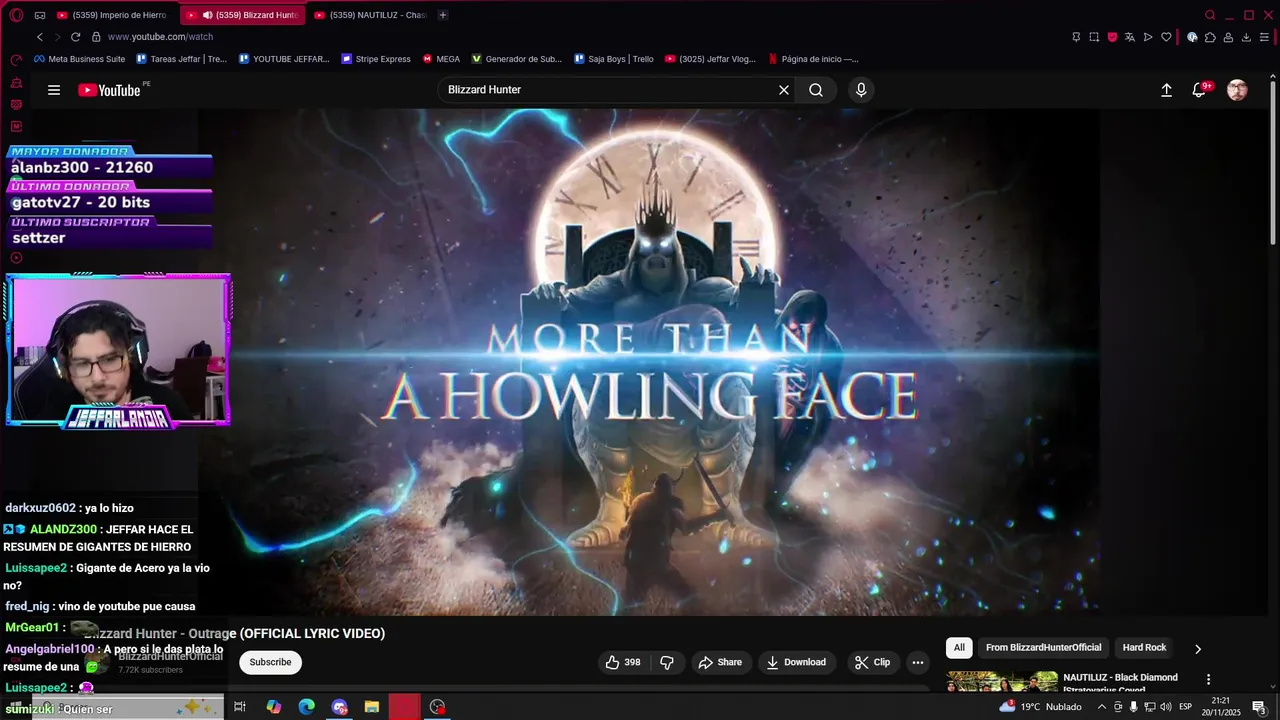1280x720 pixels.
Task: Open the YouTube hamburger guide menu
Action: [54, 90]
